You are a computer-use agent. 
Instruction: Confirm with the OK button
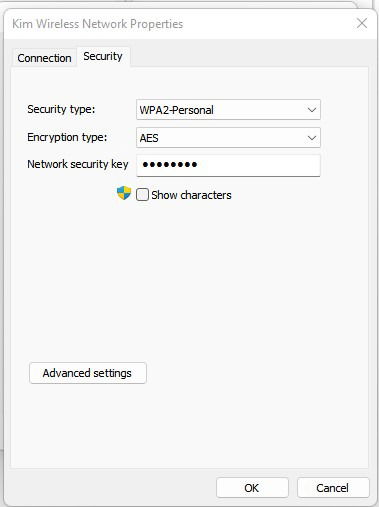252,488
